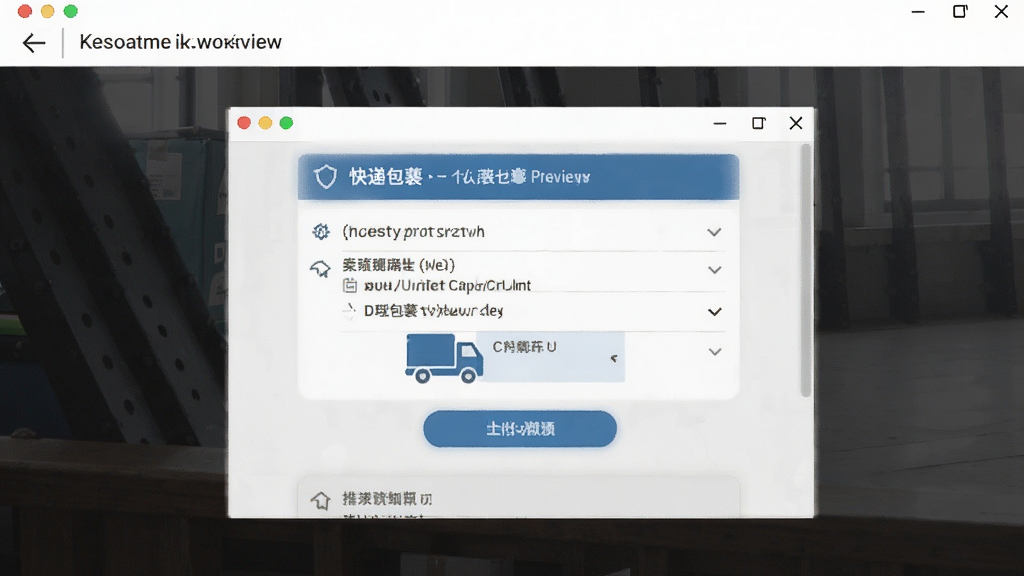The width and height of the screenshot is (1024, 576).
Task: Go back using the arrow beside the title
Action: [34, 43]
